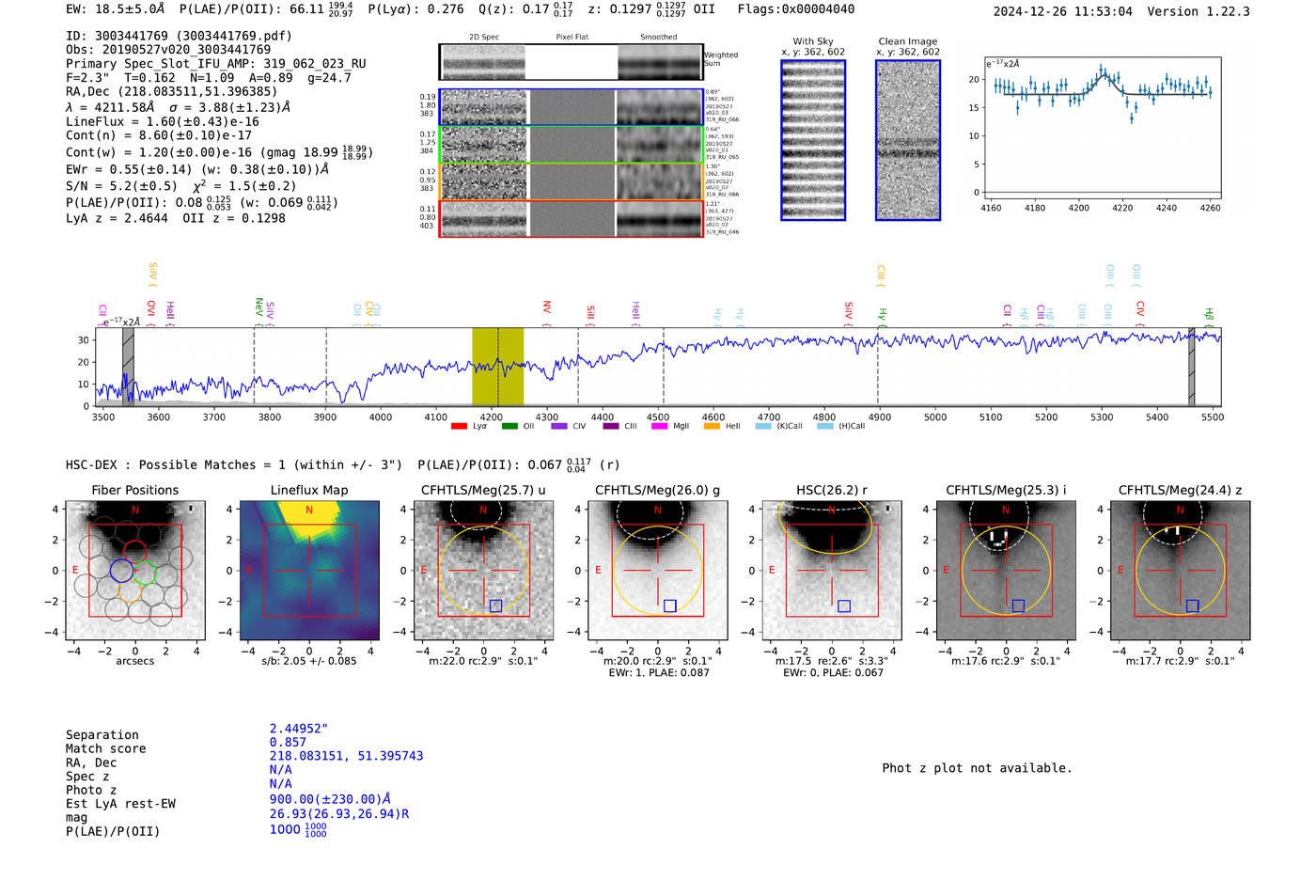Click the Flags:0x00004040 header text
1316x896 pixels.
pos(796,8)
